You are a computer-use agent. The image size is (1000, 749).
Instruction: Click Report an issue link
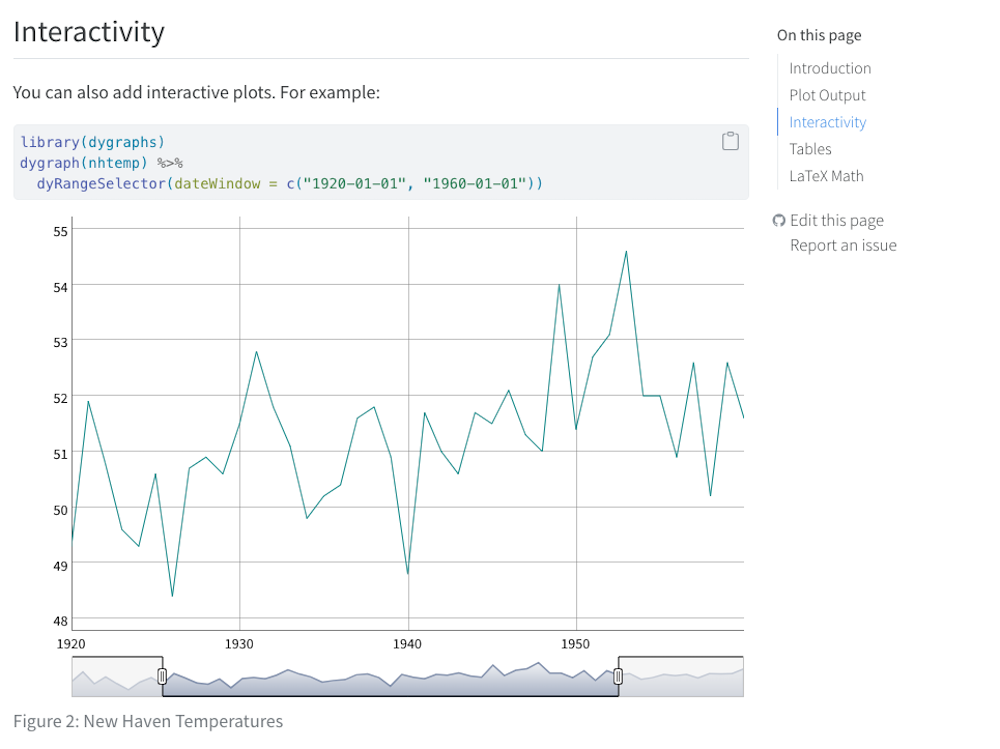click(843, 246)
